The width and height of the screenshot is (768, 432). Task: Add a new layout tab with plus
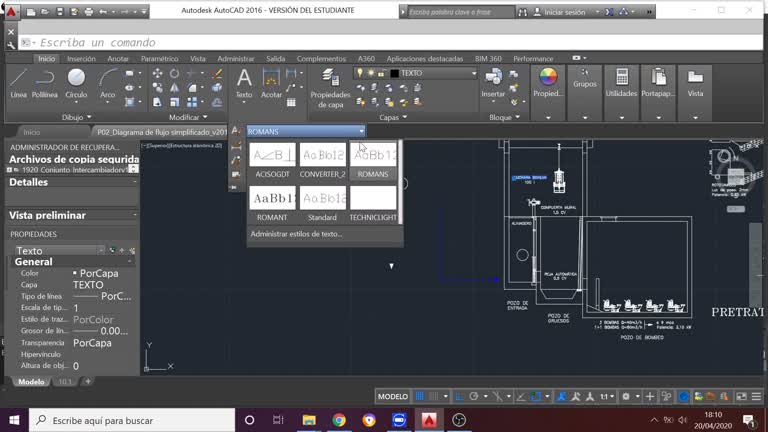[88, 381]
